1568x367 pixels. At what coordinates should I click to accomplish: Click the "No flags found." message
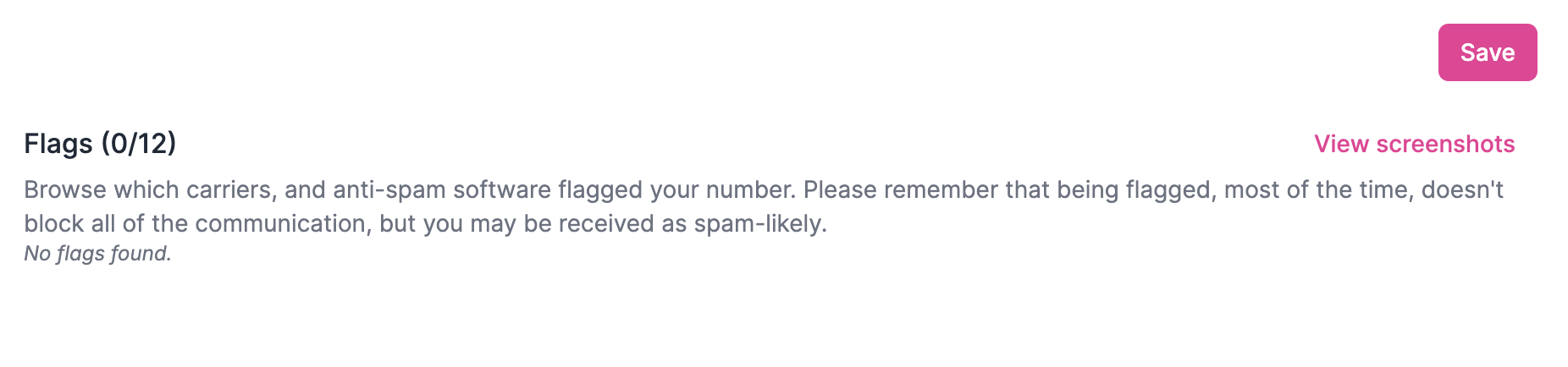point(97,254)
